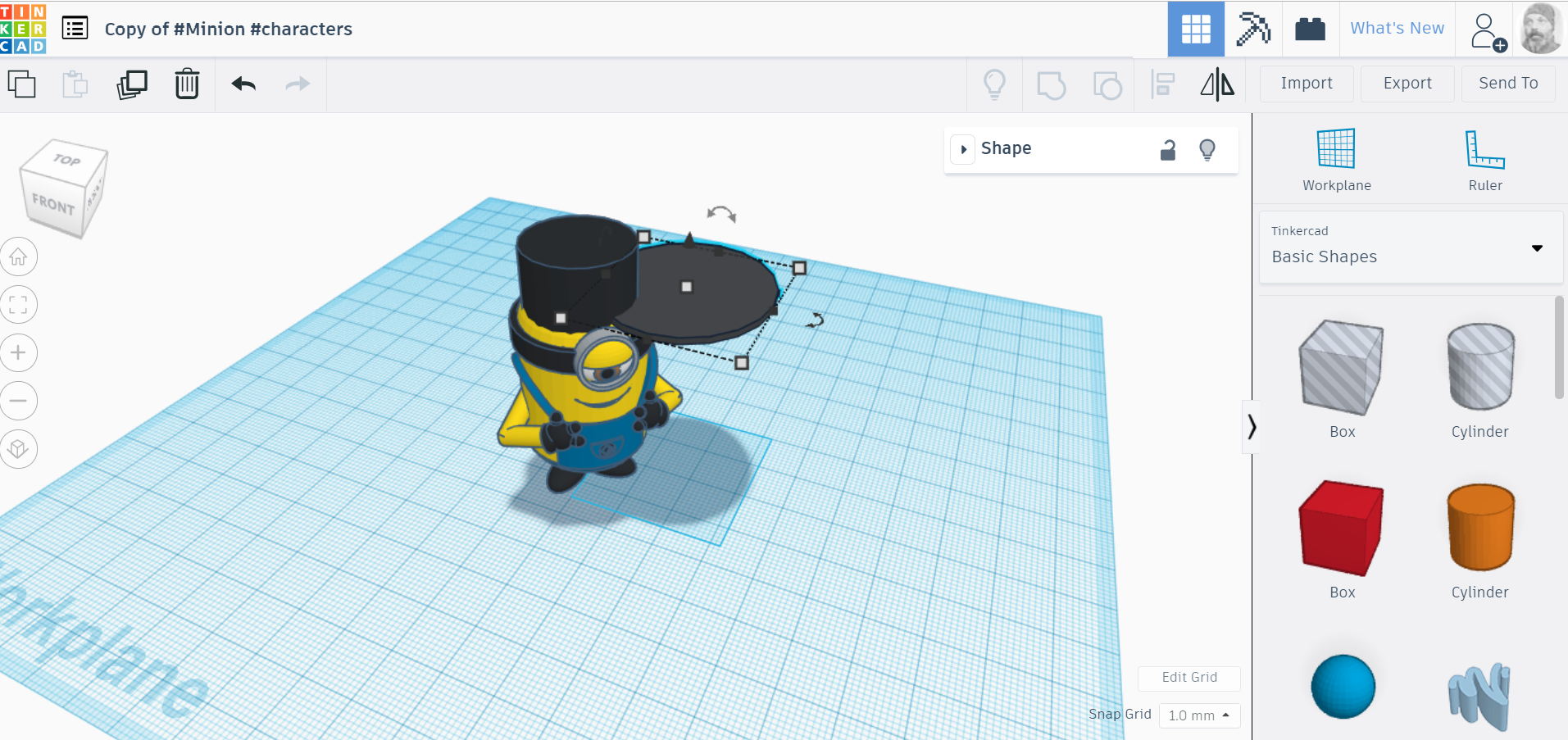Toggle the shape lock padlock
Image resolution: width=1568 pixels, height=740 pixels.
[1168, 150]
